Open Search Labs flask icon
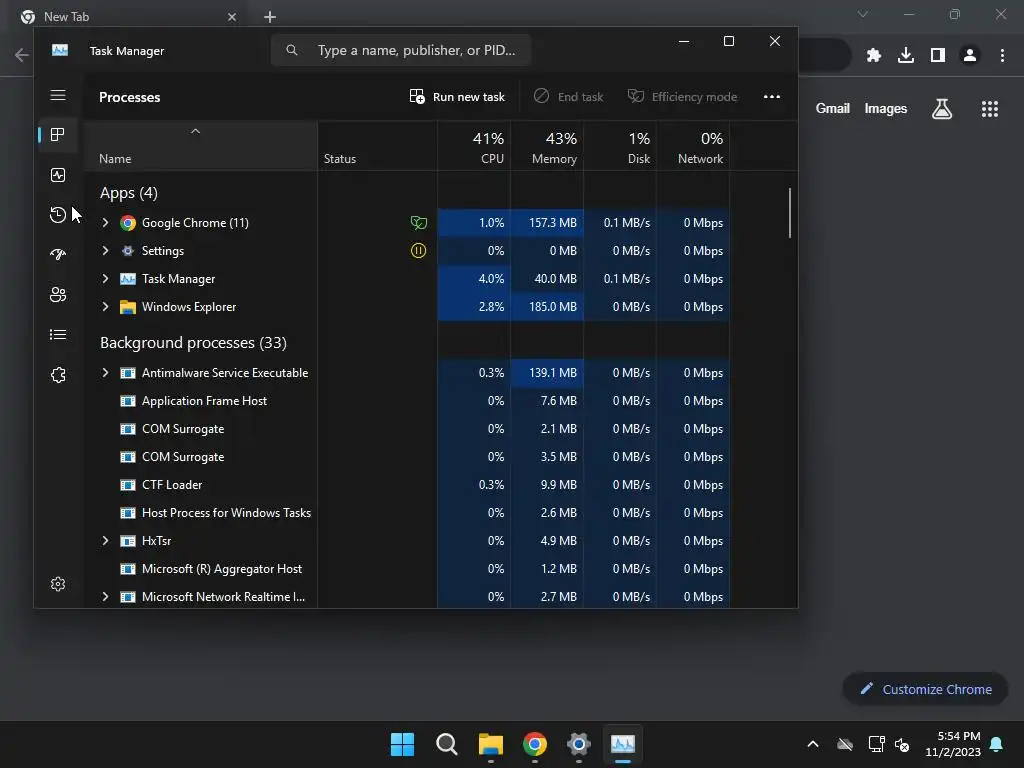The width and height of the screenshot is (1024, 768). point(941,109)
